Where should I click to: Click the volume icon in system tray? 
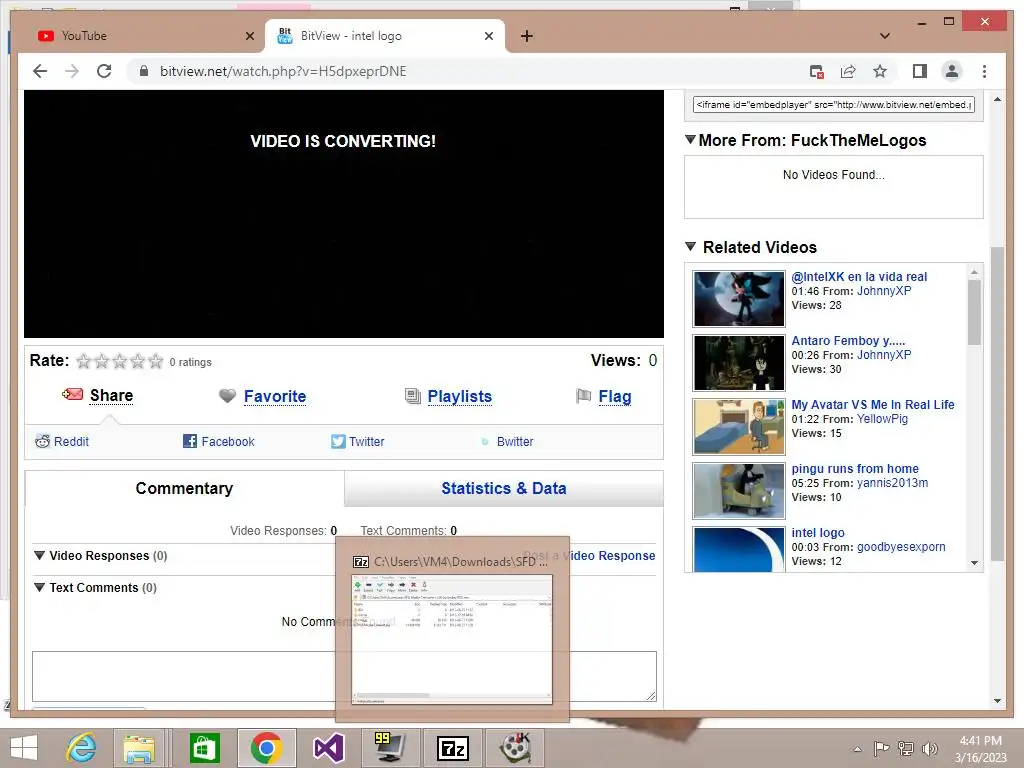click(929, 748)
